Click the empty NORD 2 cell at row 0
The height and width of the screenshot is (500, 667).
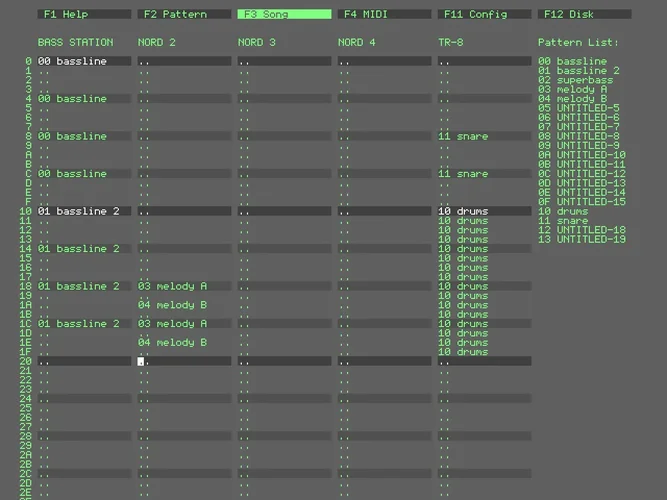coord(184,61)
